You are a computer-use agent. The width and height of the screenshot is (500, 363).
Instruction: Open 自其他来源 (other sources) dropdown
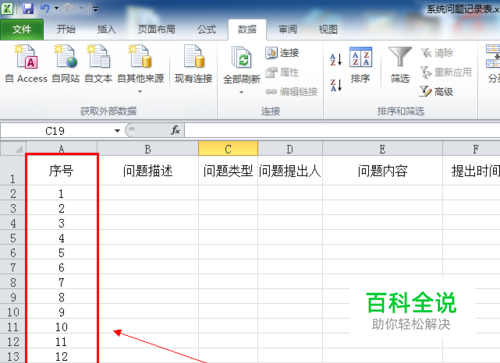(x=140, y=69)
